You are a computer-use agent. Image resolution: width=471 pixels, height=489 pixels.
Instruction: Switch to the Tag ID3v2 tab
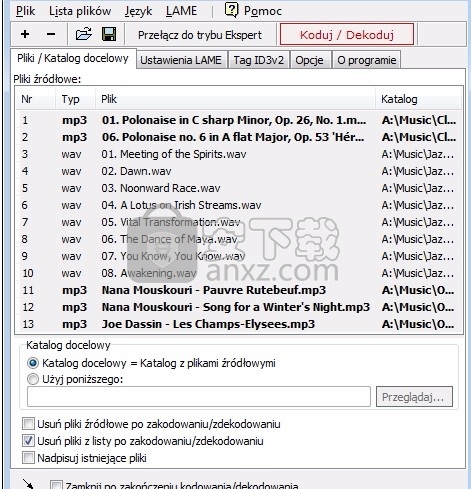[259, 60]
